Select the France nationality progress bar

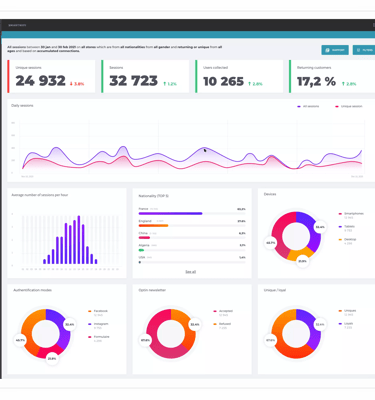192,213
